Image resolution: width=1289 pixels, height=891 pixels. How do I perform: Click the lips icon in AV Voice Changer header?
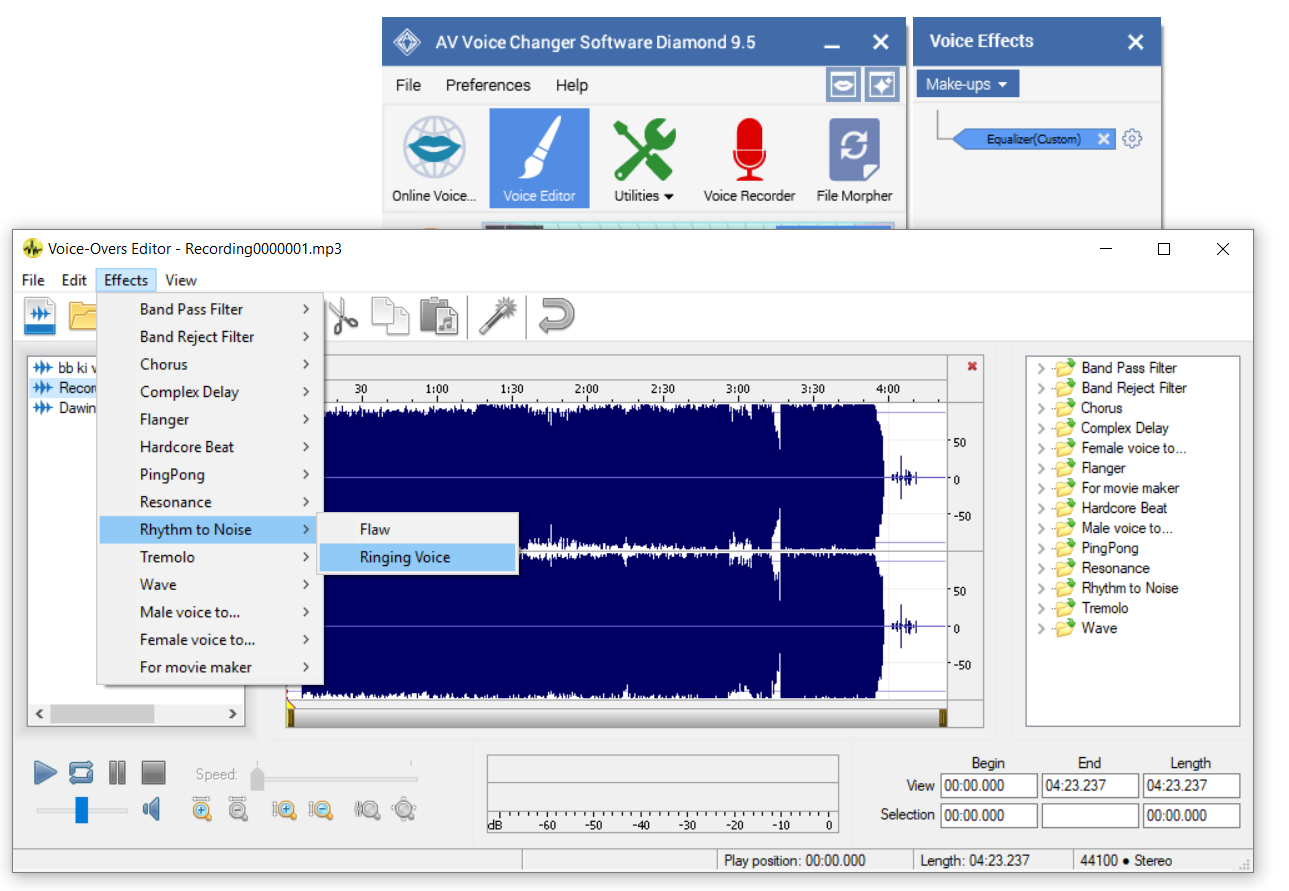pyautogui.click(x=843, y=85)
